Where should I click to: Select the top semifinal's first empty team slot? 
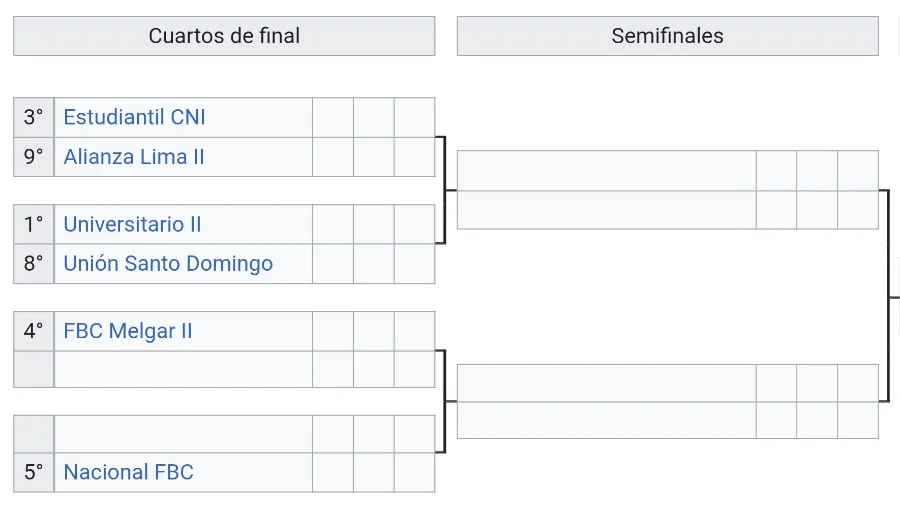point(606,171)
